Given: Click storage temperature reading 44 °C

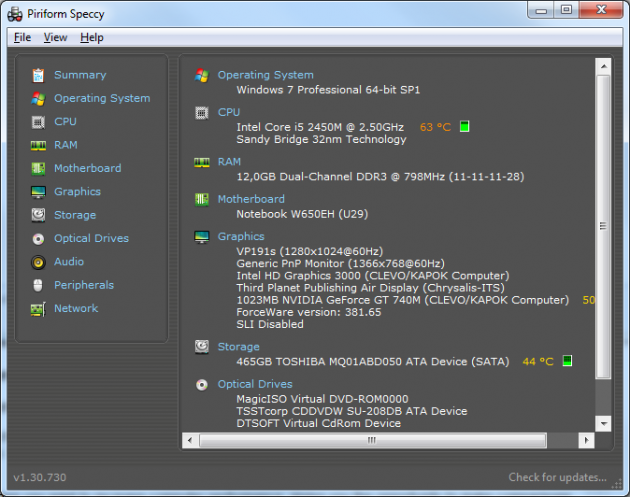Looking at the screenshot, I should tap(538, 362).
